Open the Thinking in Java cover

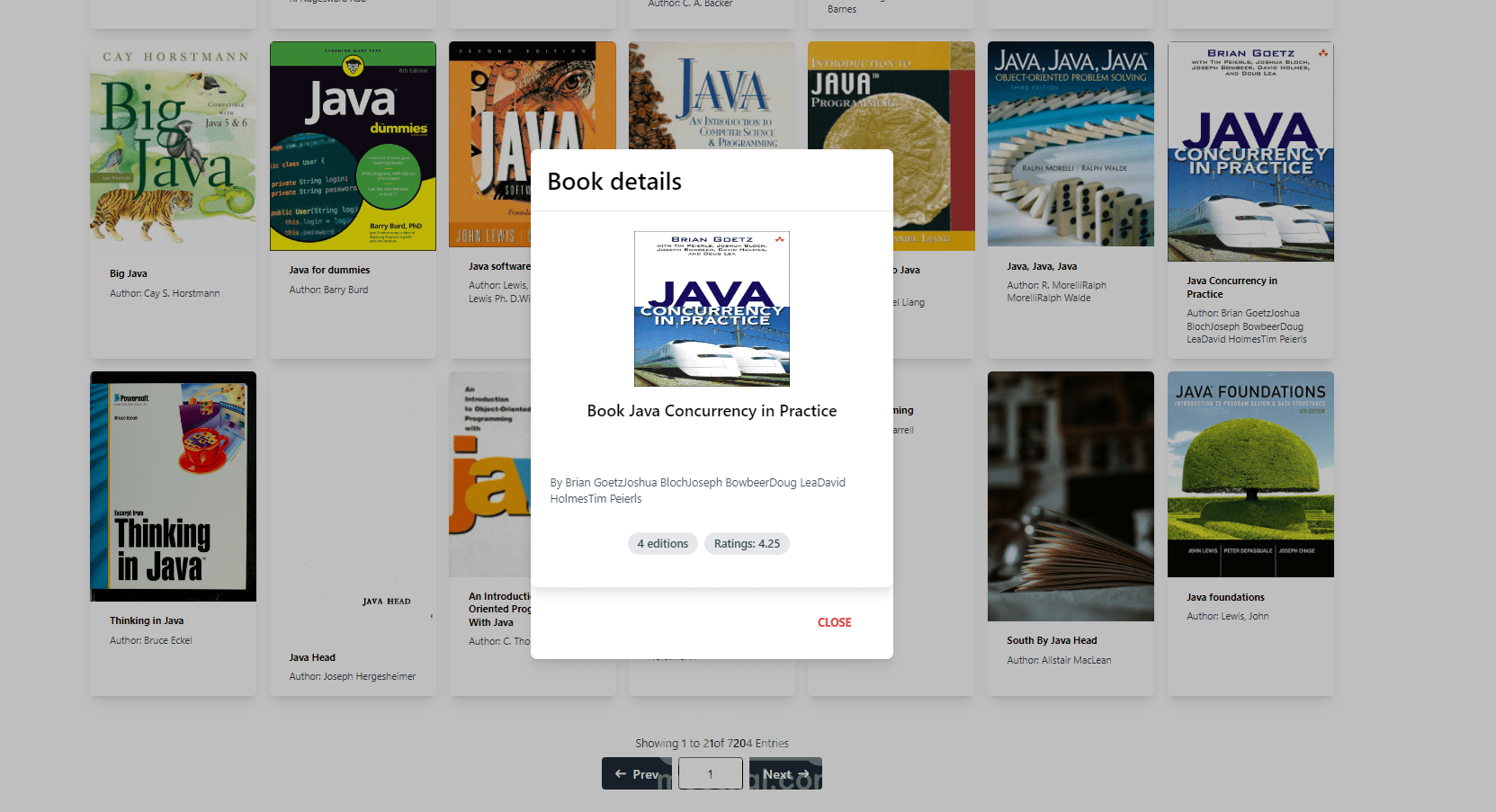click(173, 486)
